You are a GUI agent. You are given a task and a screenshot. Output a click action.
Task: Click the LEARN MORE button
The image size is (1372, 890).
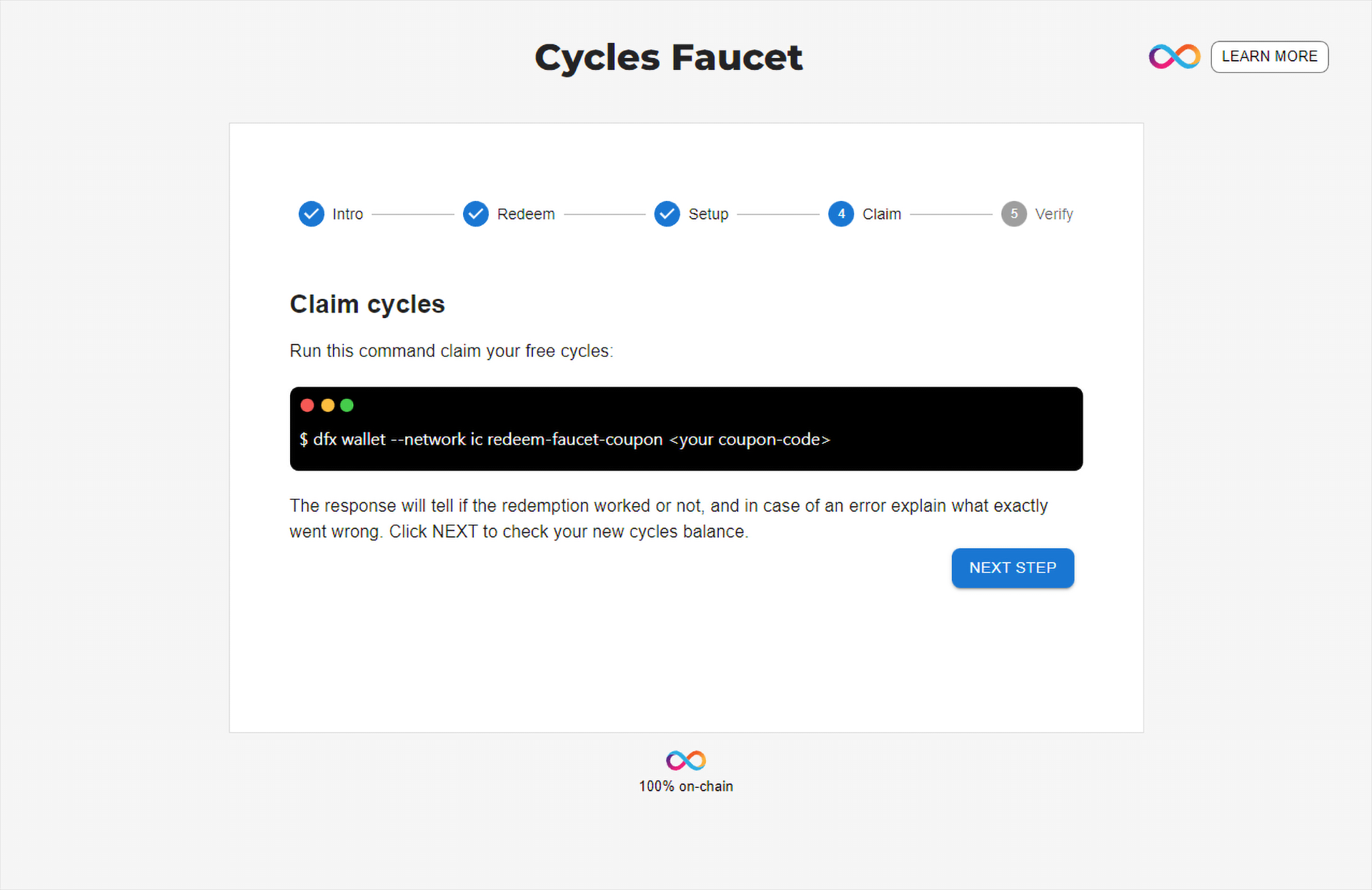(1270, 57)
